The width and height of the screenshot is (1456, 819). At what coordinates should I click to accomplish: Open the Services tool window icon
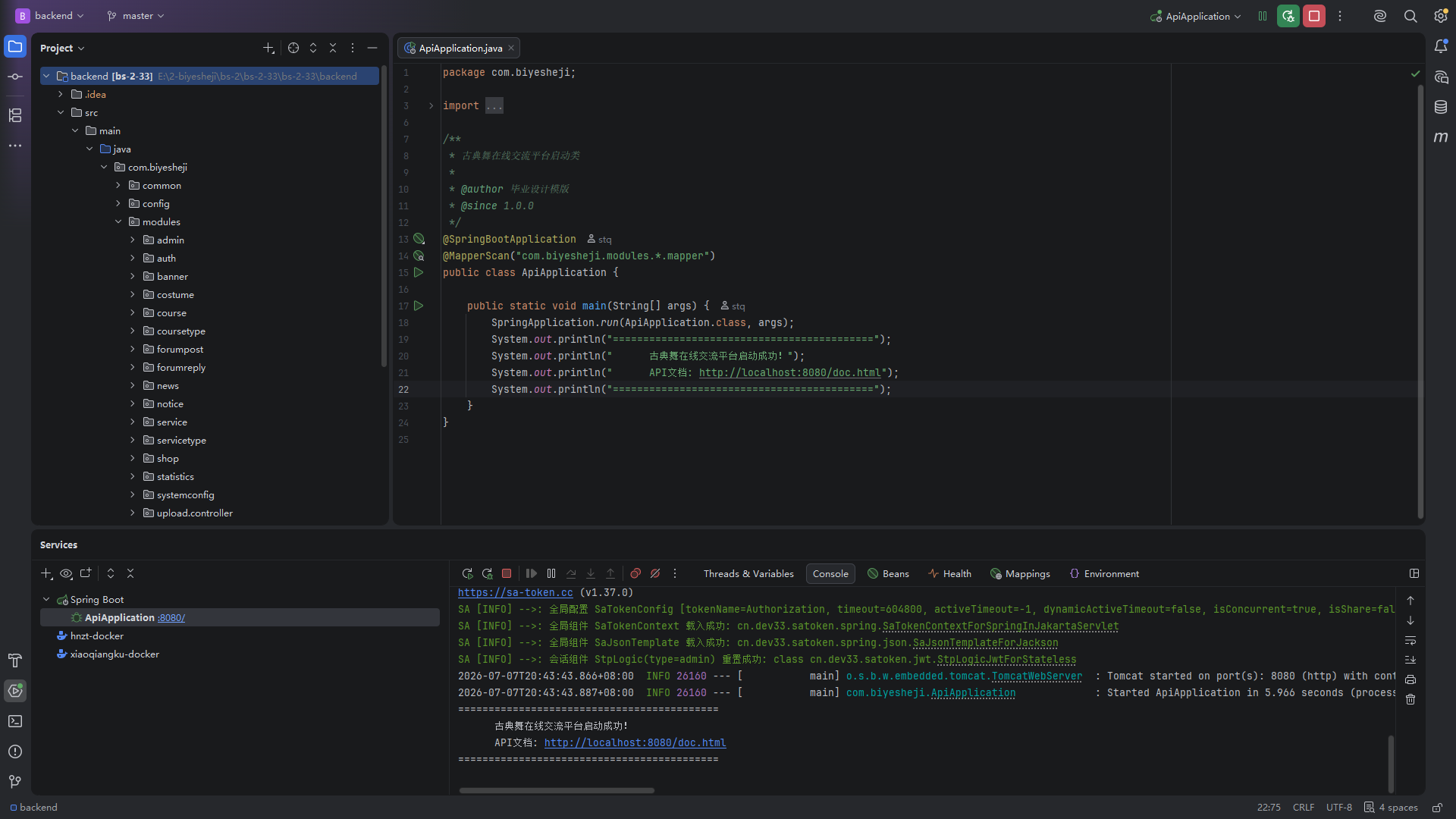pyautogui.click(x=15, y=691)
